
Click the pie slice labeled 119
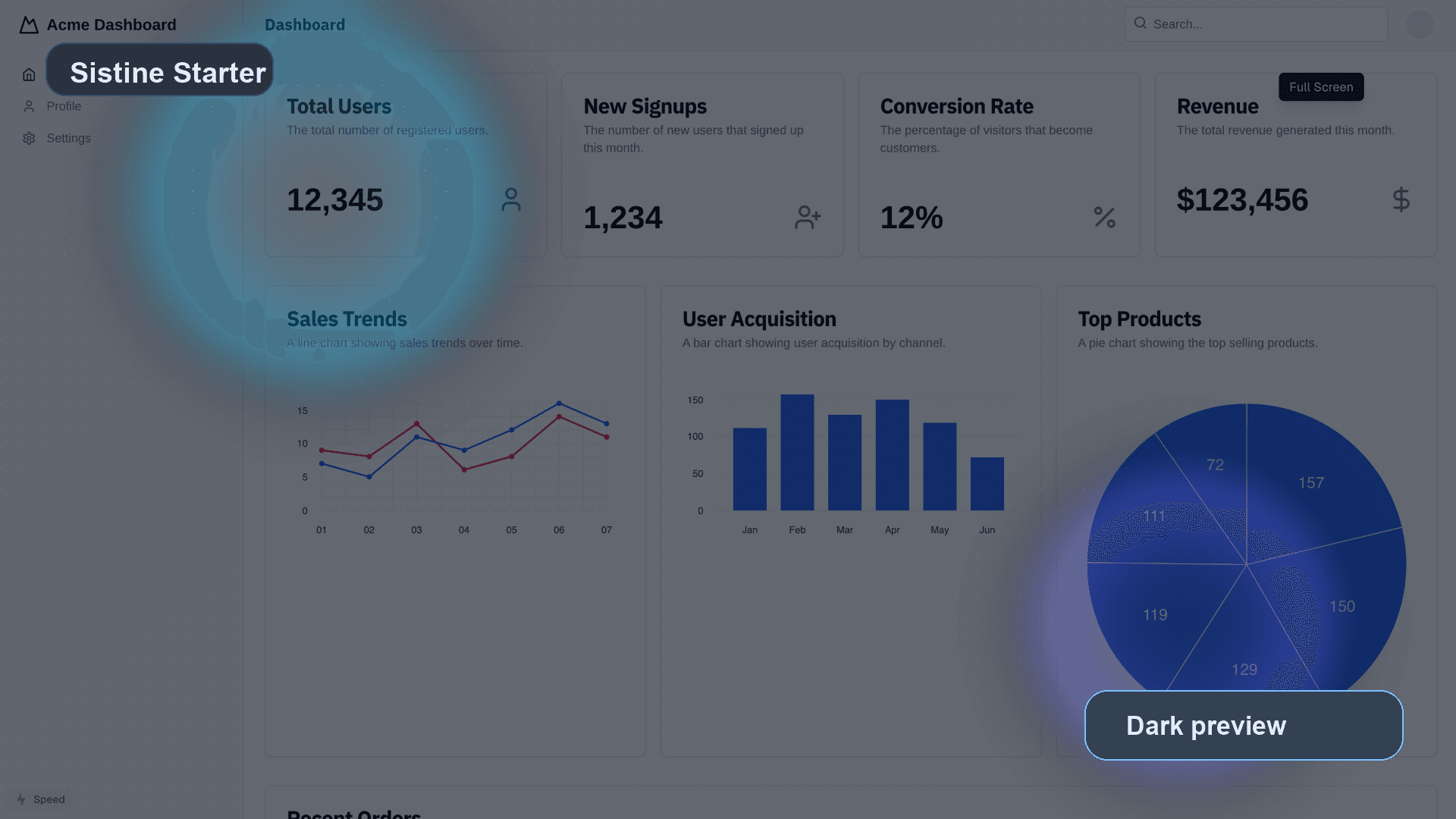(1155, 614)
